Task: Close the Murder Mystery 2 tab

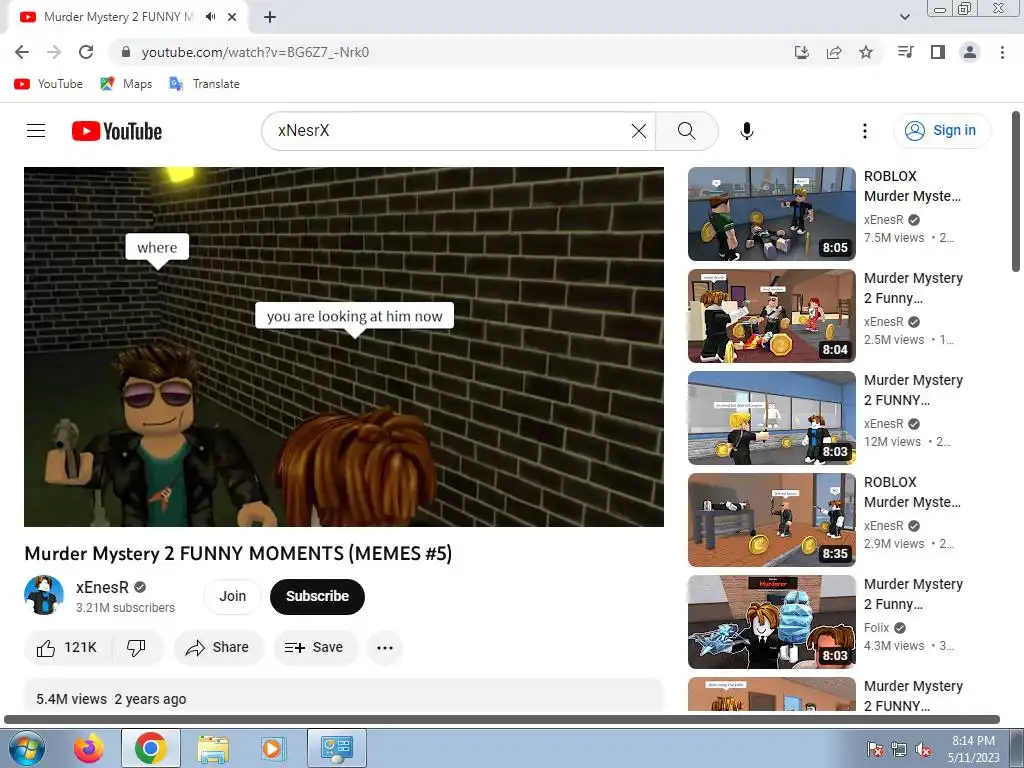Action: (232, 17)
